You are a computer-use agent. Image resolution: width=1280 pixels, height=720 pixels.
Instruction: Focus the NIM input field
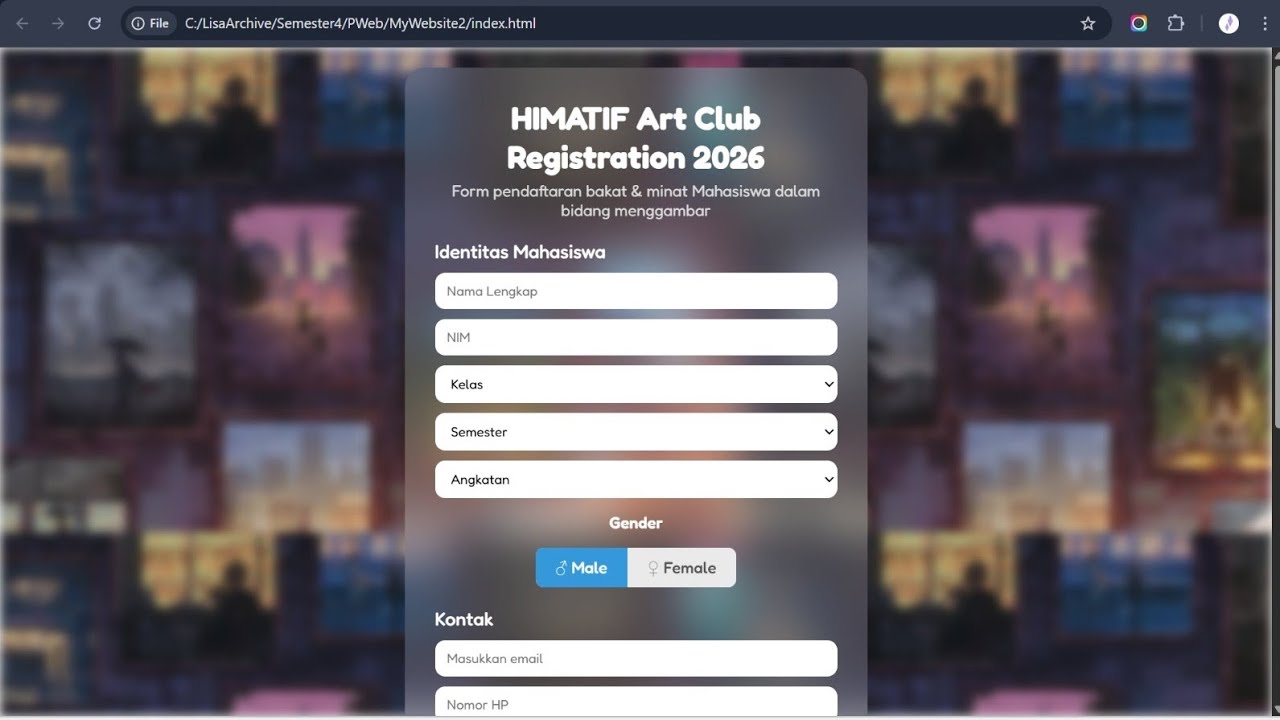click(636, 337)
